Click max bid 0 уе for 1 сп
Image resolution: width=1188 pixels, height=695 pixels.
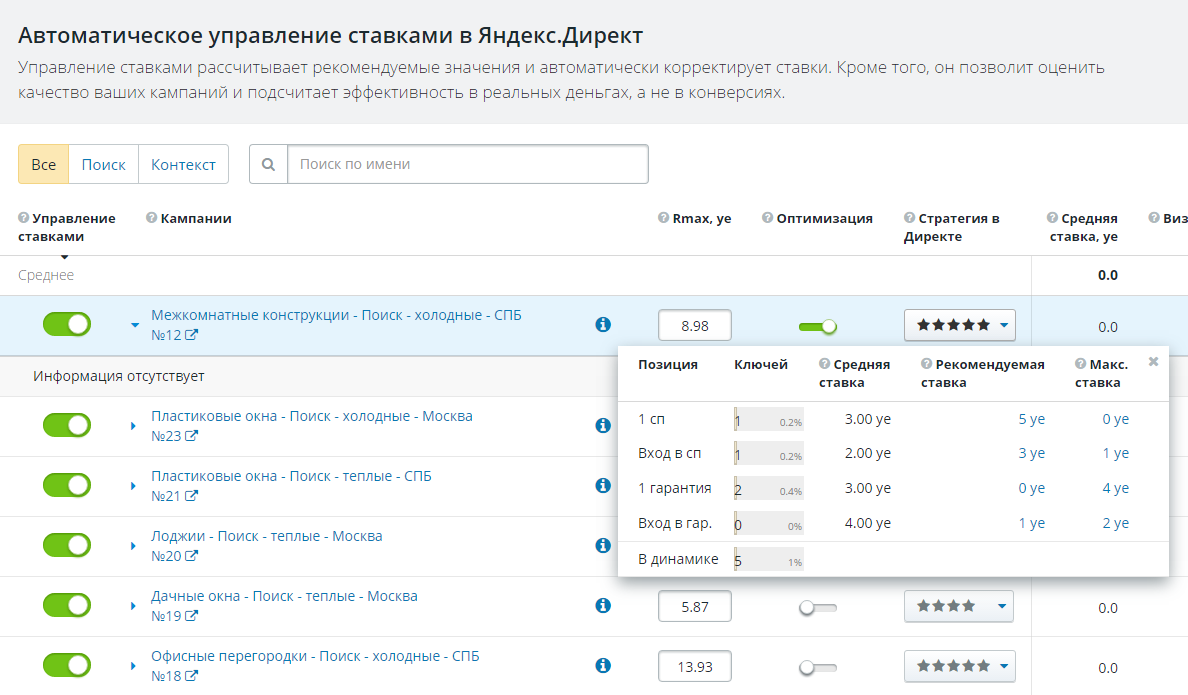click(x=1115, y=419)
